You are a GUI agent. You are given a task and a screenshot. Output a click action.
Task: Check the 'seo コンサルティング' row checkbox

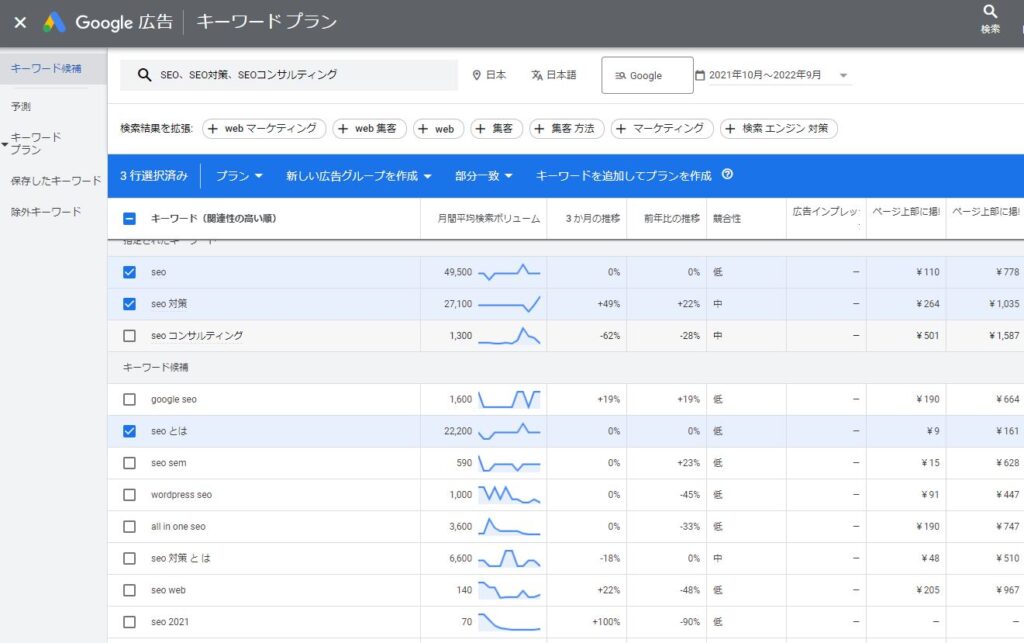129,336
